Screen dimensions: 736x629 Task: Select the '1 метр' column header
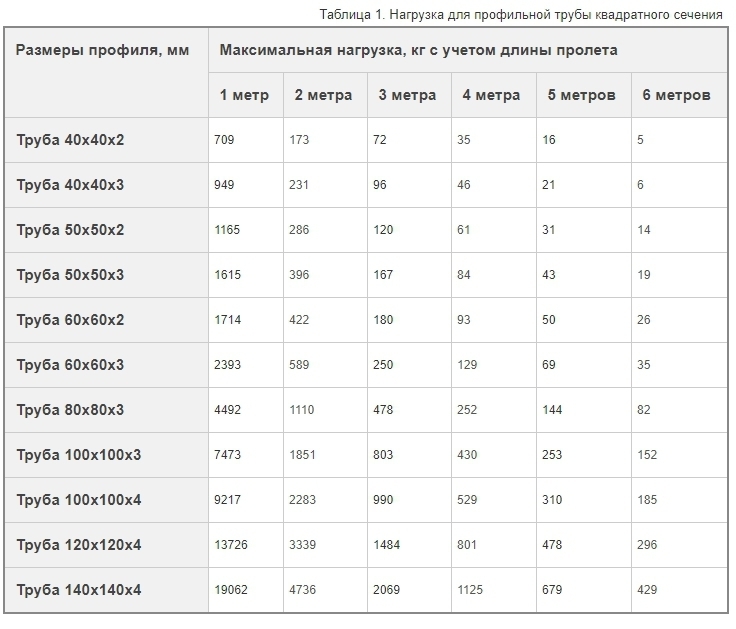pos(244,96)
